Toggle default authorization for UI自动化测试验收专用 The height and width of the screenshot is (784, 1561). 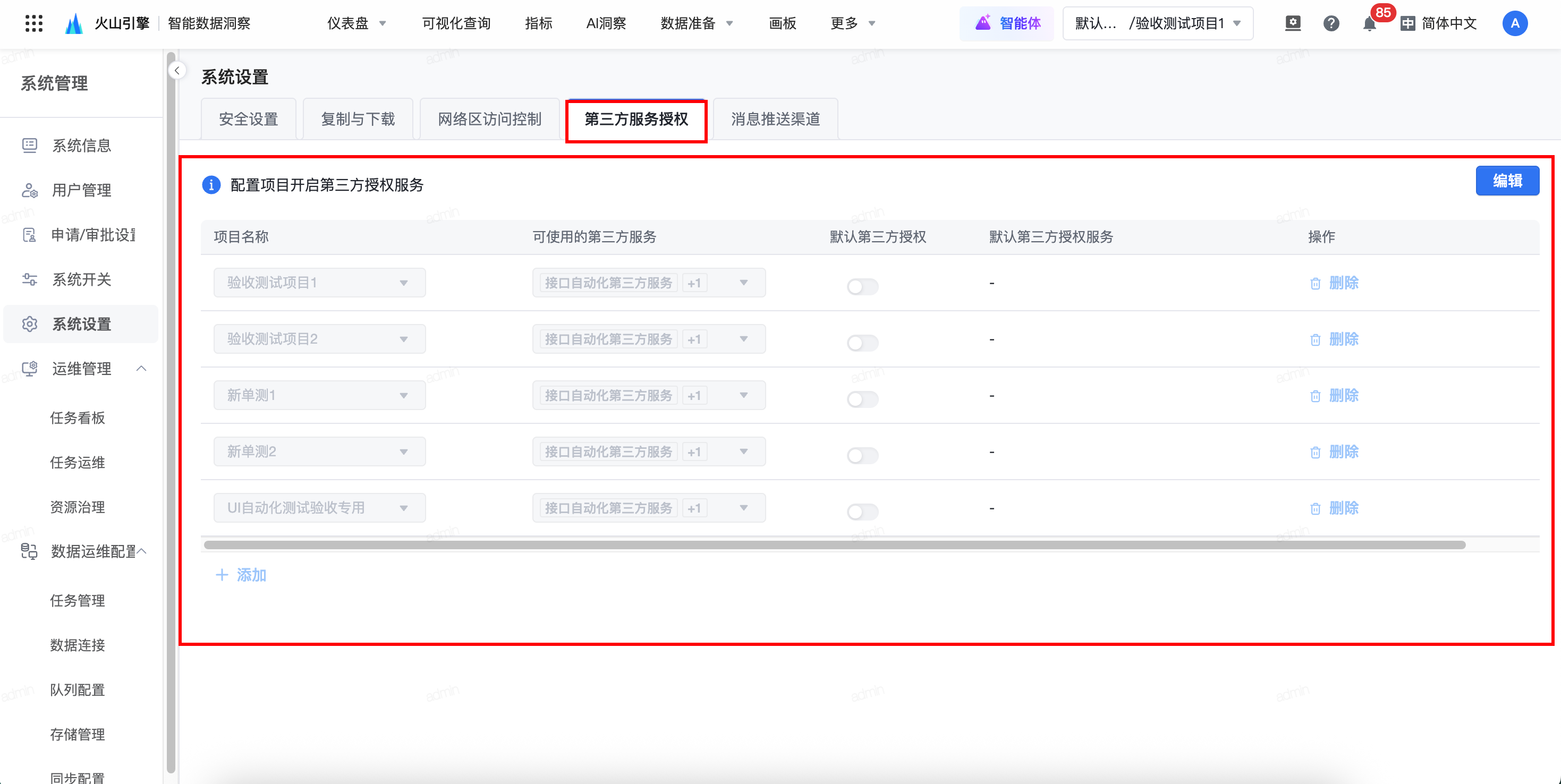[x=862, y=512]
